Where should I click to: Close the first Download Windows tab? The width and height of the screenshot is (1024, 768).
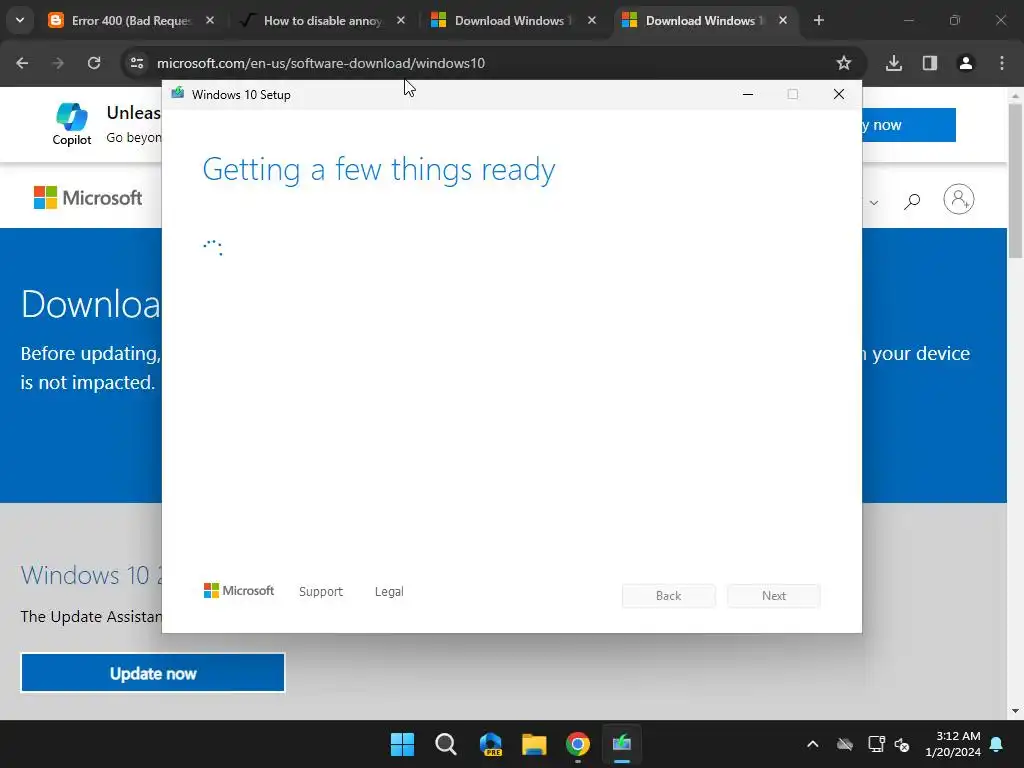point(592,20)
